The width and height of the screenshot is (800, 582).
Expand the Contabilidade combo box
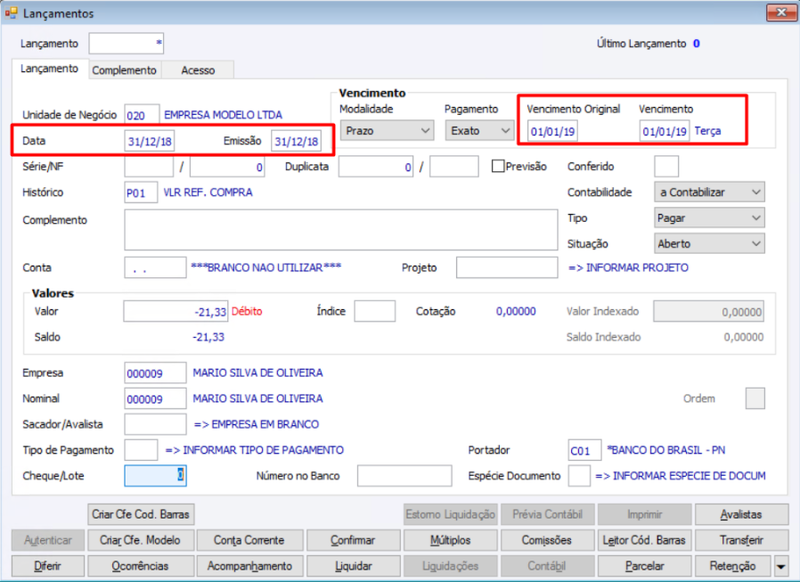[x=709, y=192]
